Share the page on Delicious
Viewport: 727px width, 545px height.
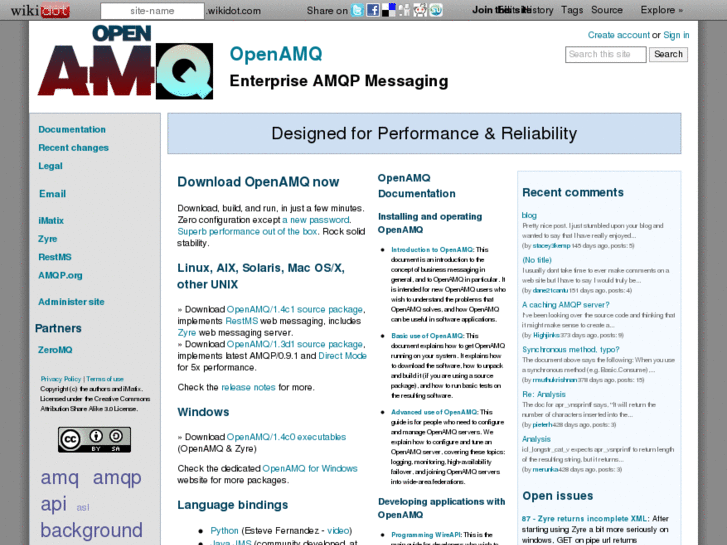[x=389, y=10]
